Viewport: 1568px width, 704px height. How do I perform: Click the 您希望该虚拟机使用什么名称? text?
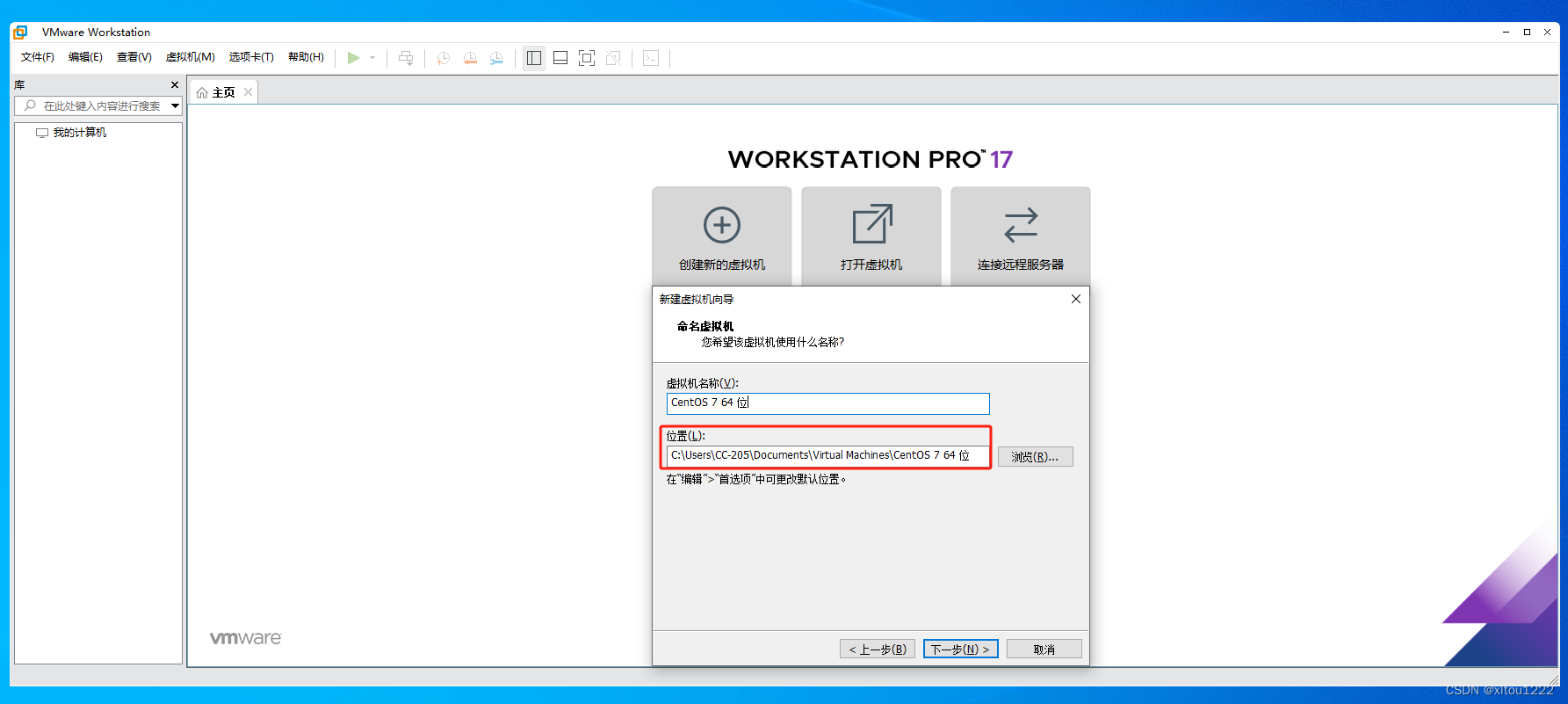pos(773,342)
